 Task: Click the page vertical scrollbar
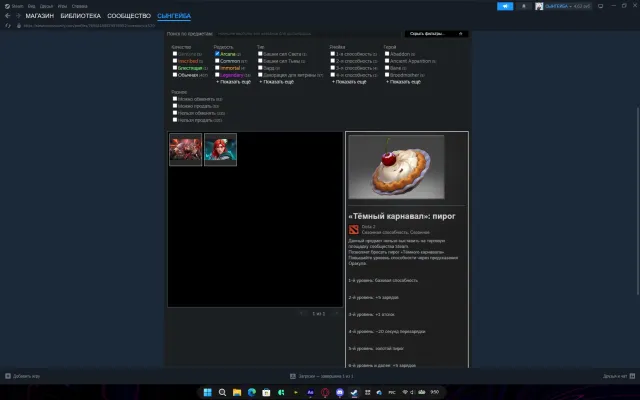(x=638, y=200)
